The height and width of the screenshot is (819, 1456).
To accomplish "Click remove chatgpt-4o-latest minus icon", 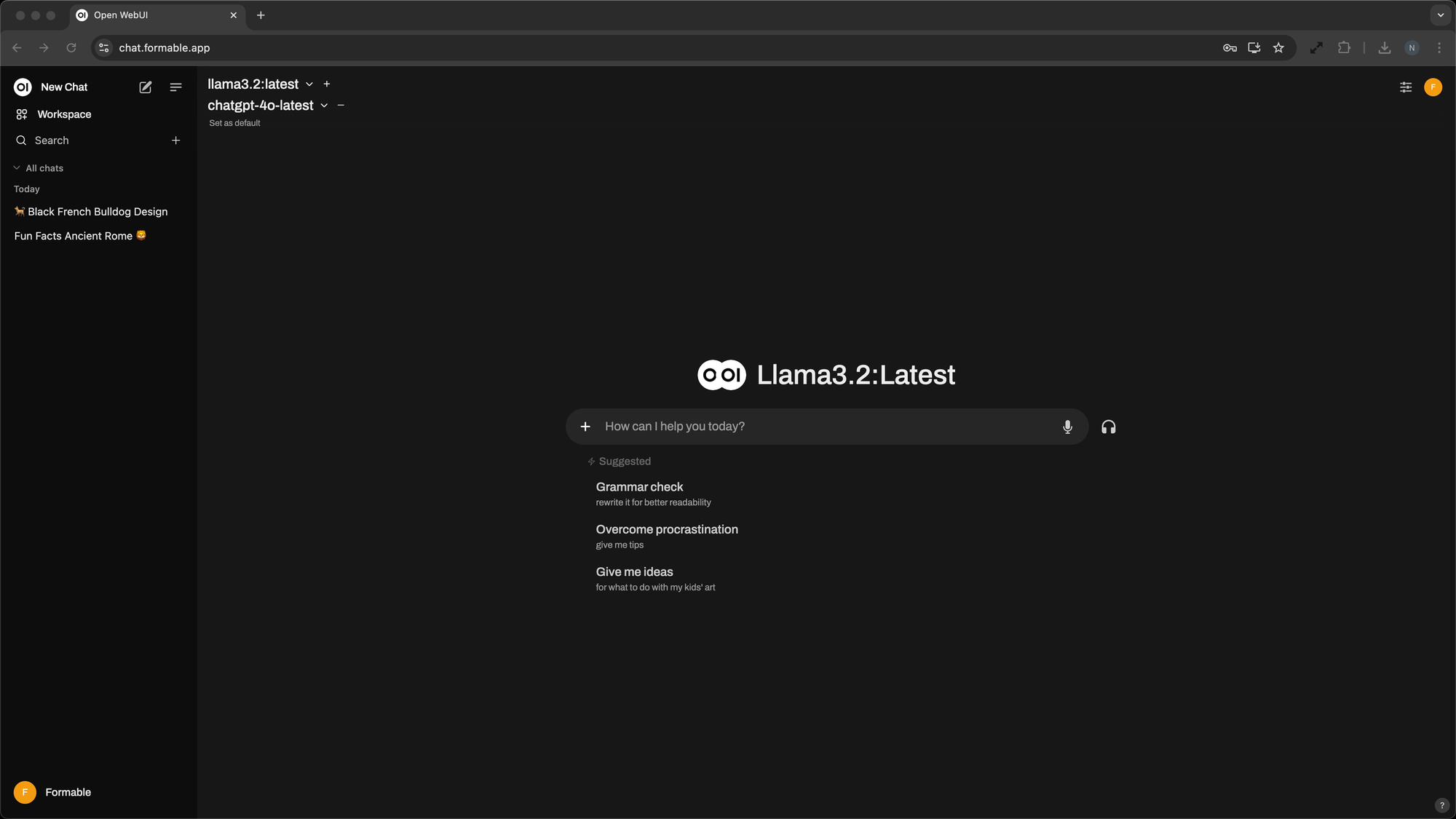I will 341,105.
